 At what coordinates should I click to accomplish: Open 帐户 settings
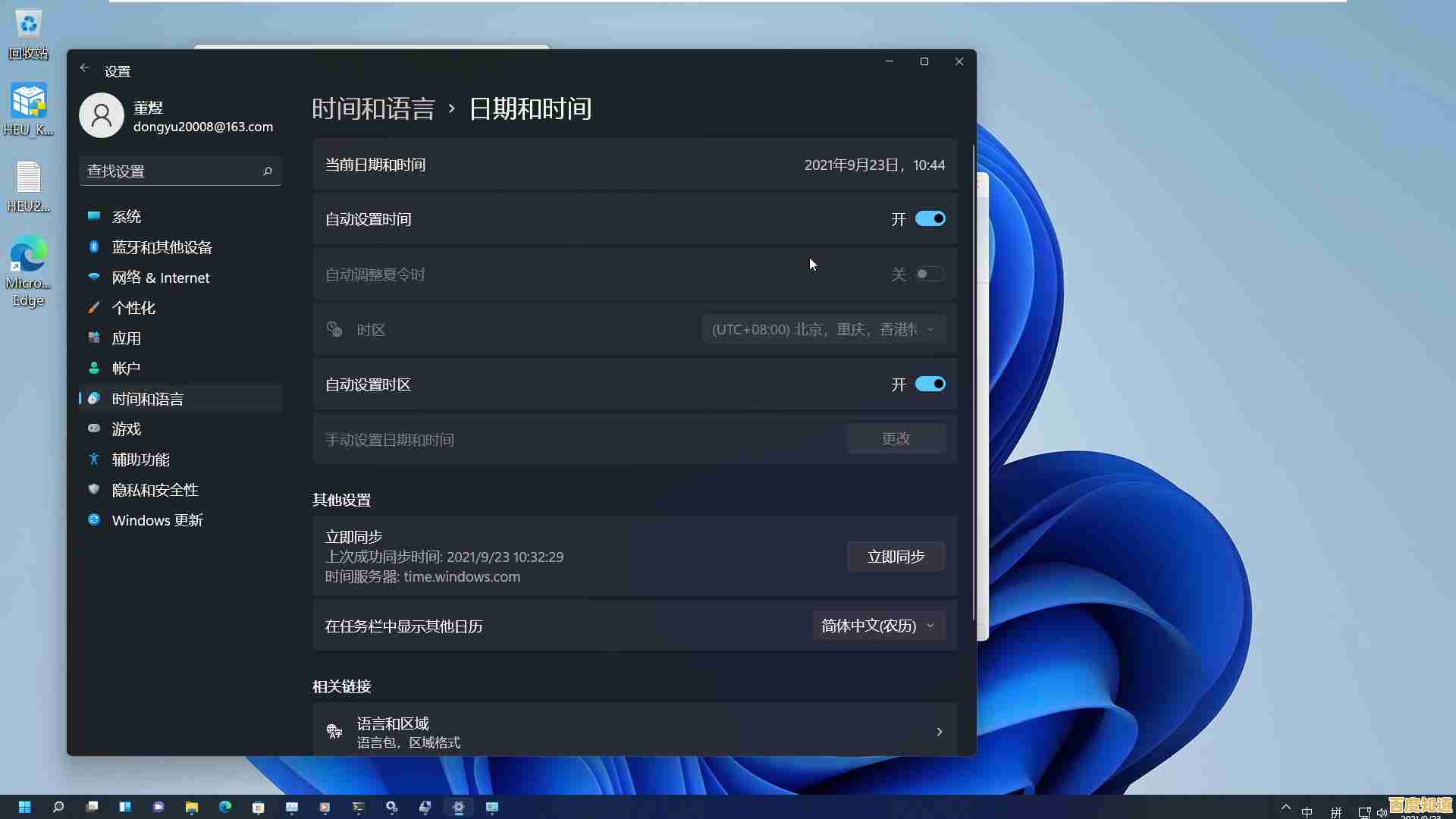click(x=126, y=368)
